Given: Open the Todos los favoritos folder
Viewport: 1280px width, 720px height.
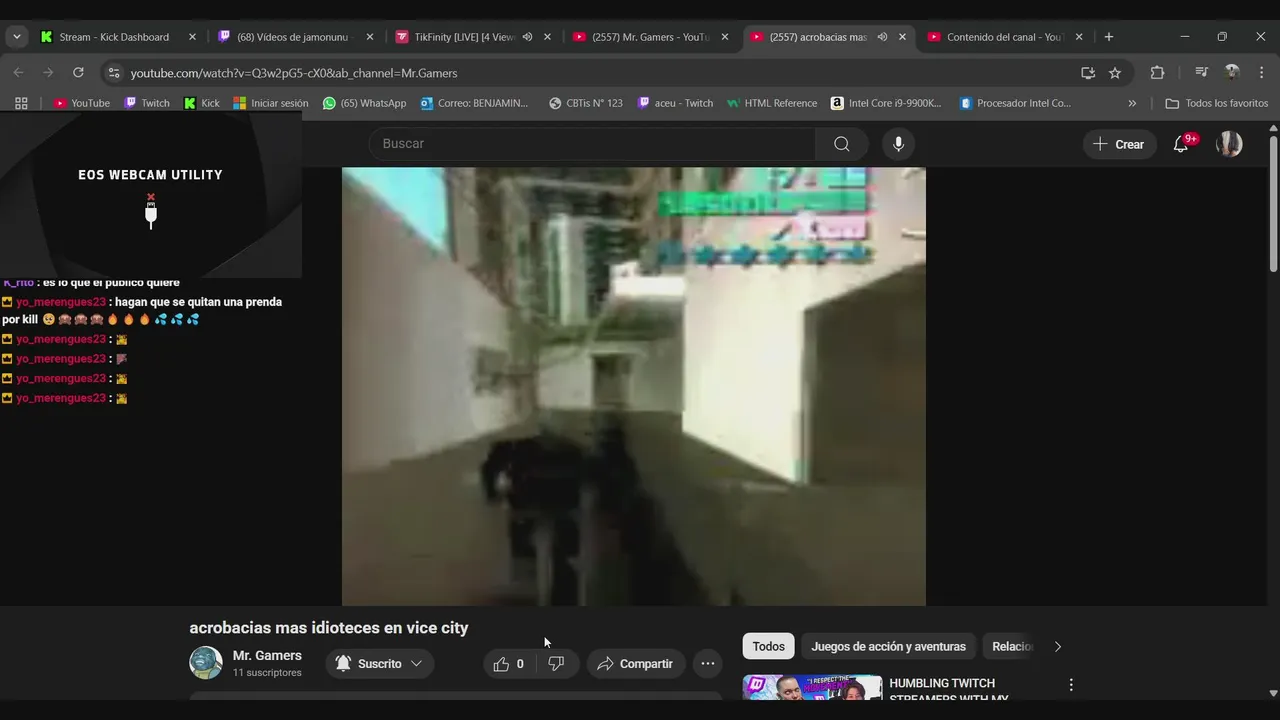Looking at the screenshot, I should coord(1217,103).
